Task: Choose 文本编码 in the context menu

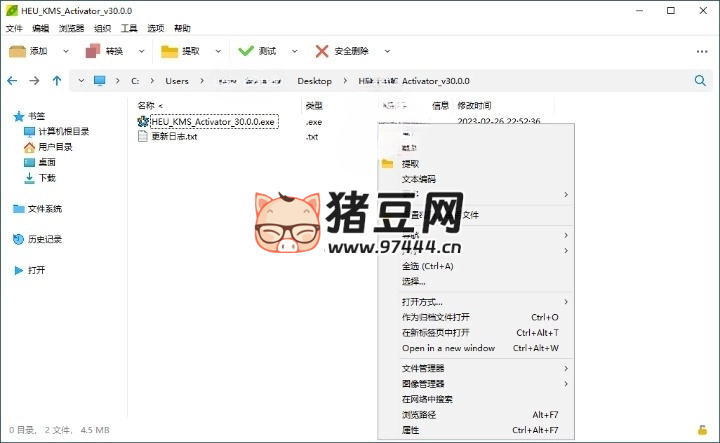Action: [x=419, y=179]
